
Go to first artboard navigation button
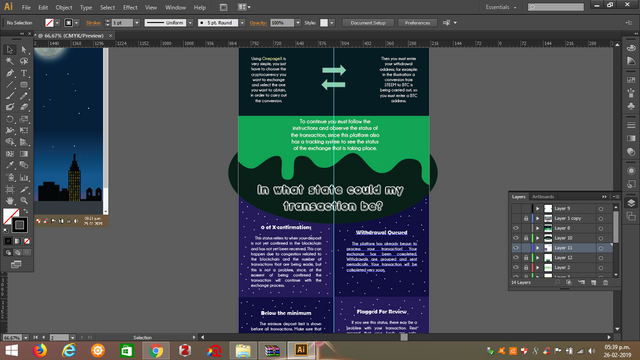pyautogui.click(x=36, y=337)
